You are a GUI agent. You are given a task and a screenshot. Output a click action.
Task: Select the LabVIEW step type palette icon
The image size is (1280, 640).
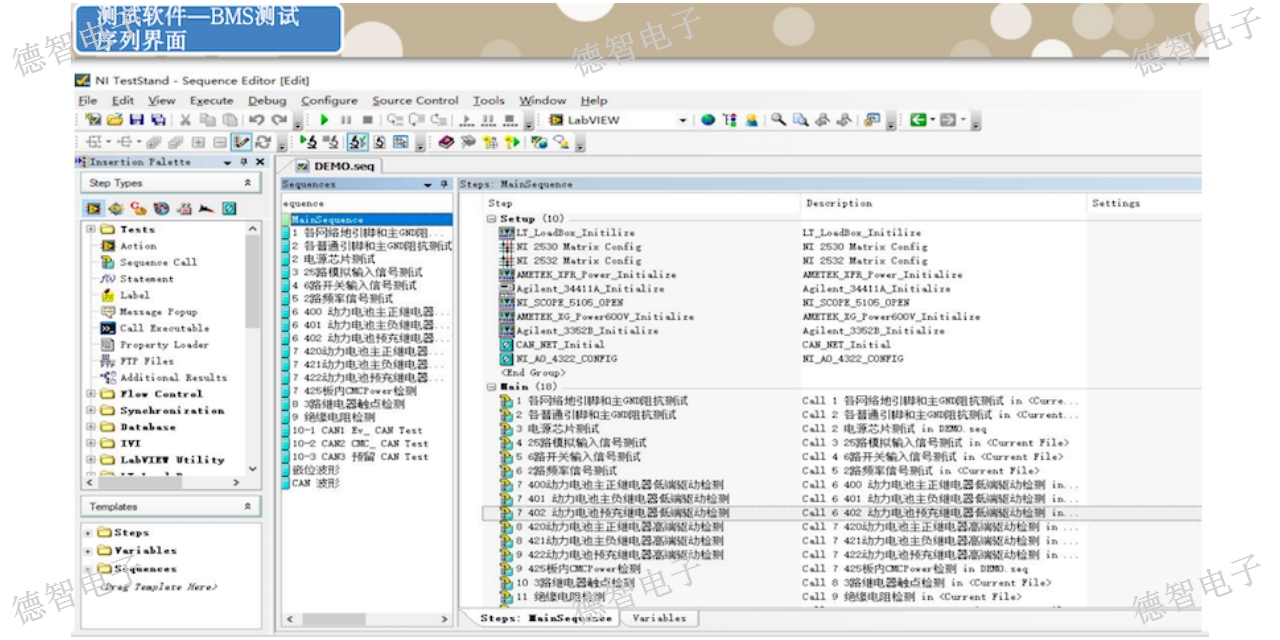[x=94, y=208]
